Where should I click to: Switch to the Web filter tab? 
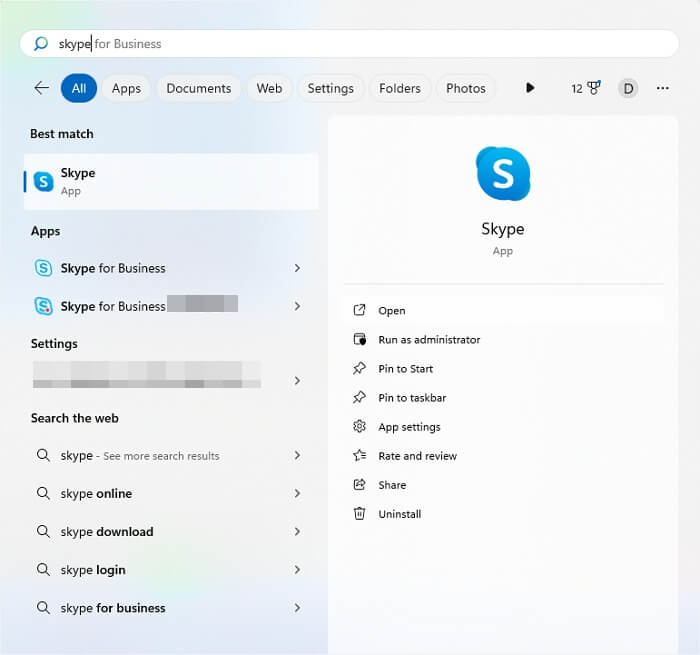(269, 88)
